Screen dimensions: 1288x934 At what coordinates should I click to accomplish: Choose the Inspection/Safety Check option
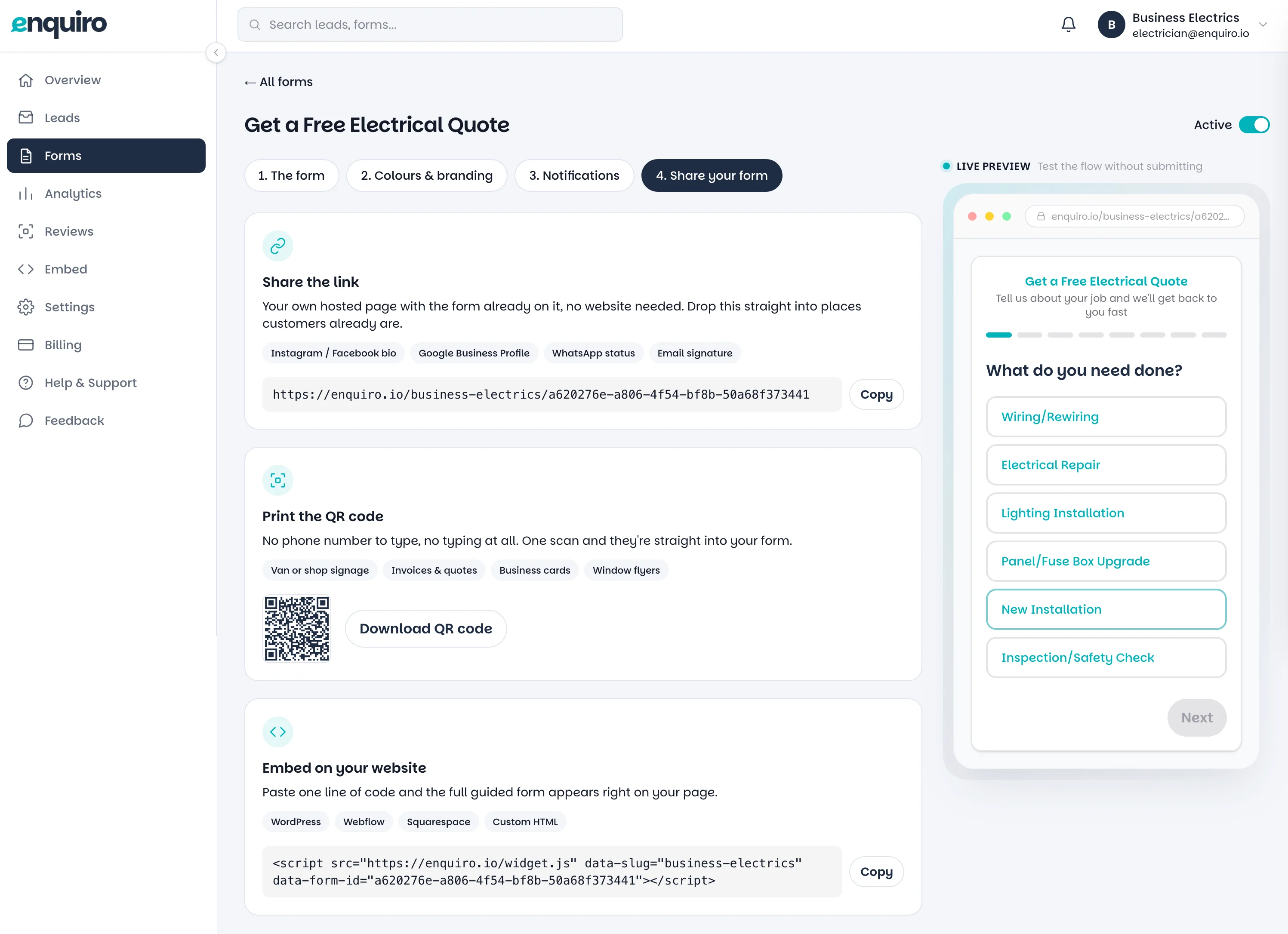click(1106, 657)
